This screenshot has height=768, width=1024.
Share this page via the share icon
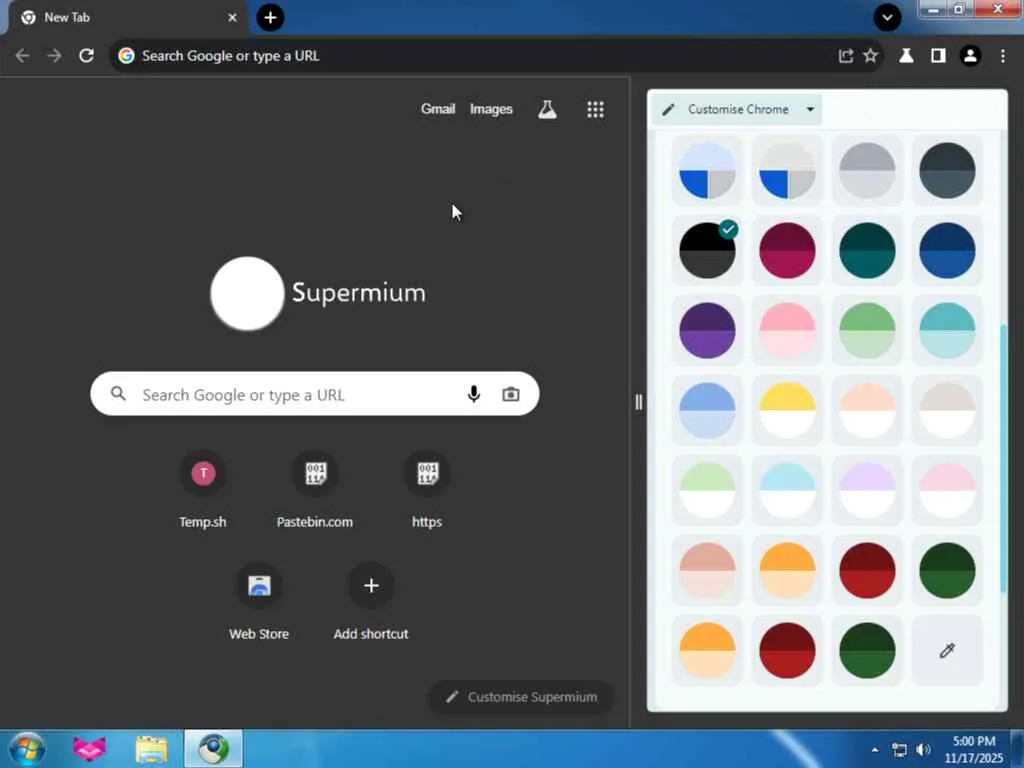[846, 56]
